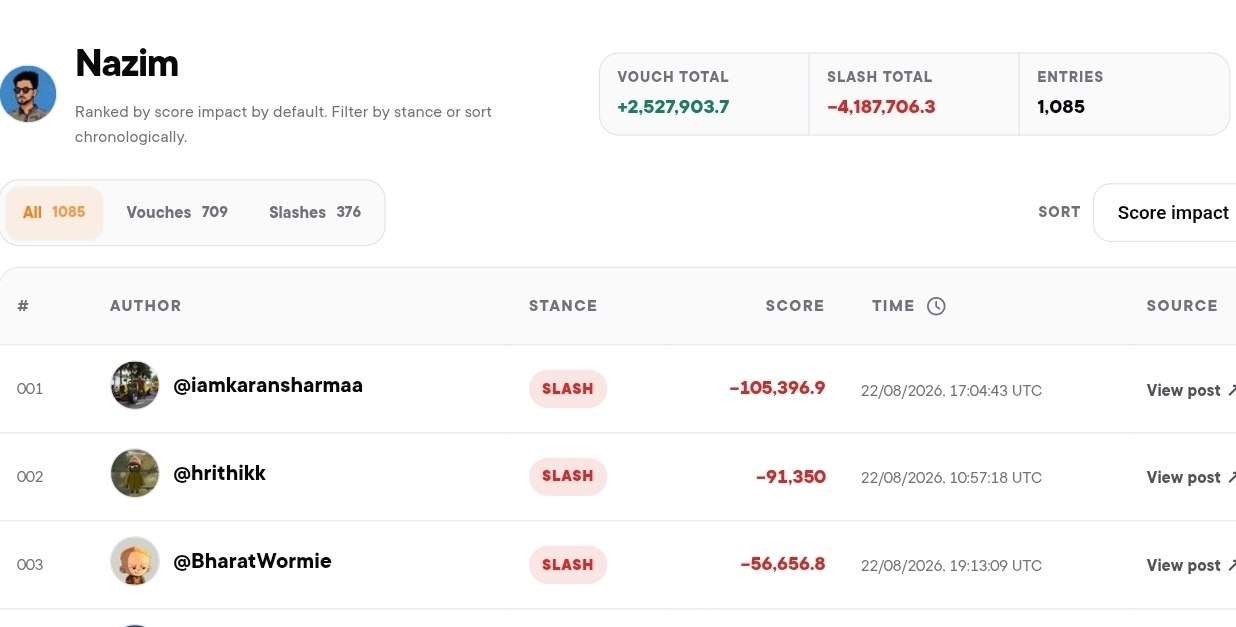Filter entries by Vouches 709
This screenshot has width=1236, height=627.
(177, 212)
